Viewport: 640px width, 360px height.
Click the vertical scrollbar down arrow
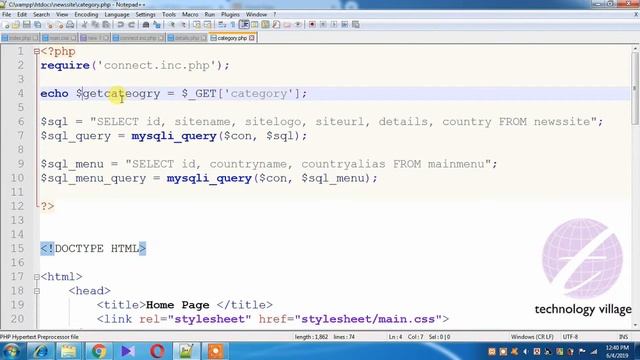coord(635,325)
